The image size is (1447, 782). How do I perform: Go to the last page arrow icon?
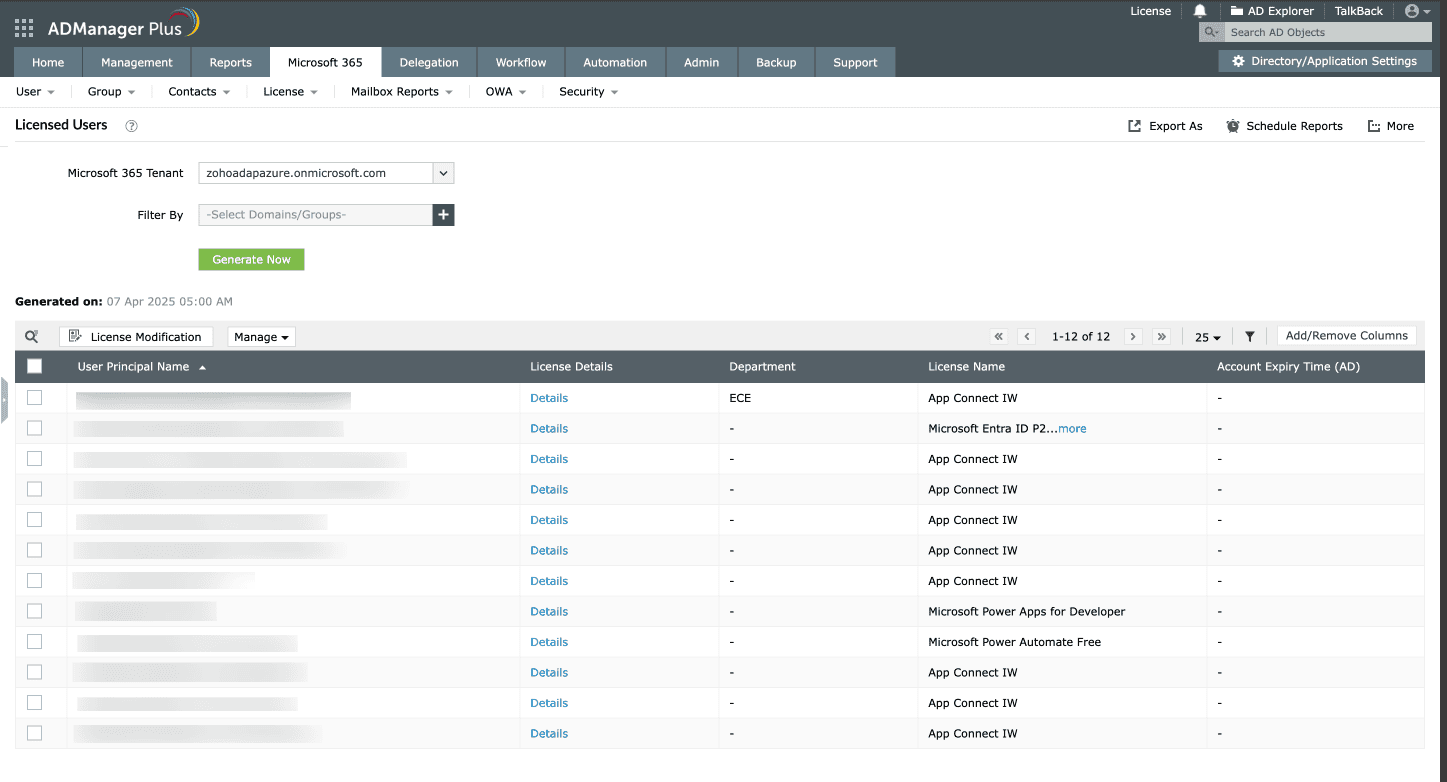tap(1161, 337)
